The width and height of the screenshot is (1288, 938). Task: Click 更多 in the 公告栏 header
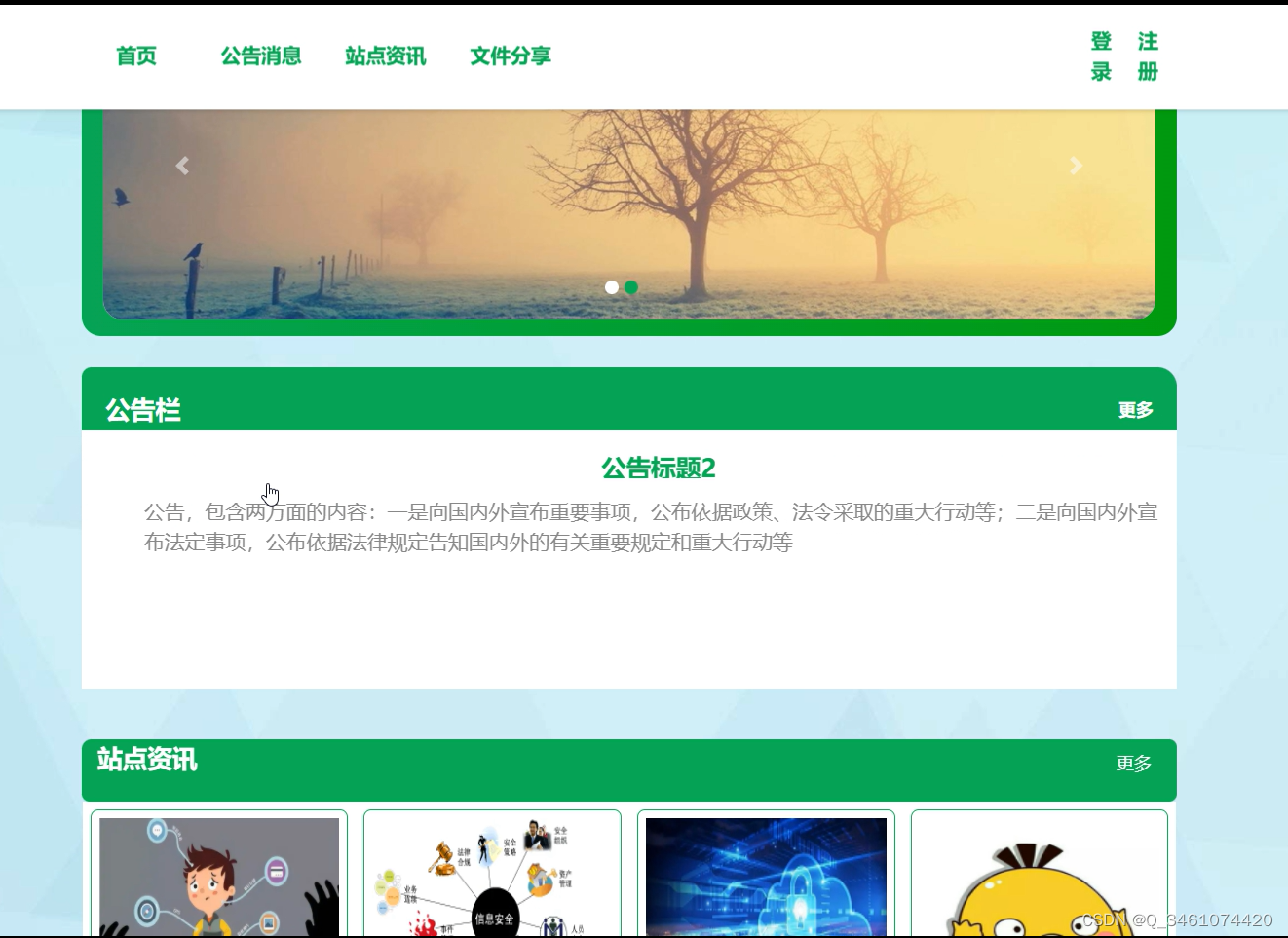pos(1135,410)
